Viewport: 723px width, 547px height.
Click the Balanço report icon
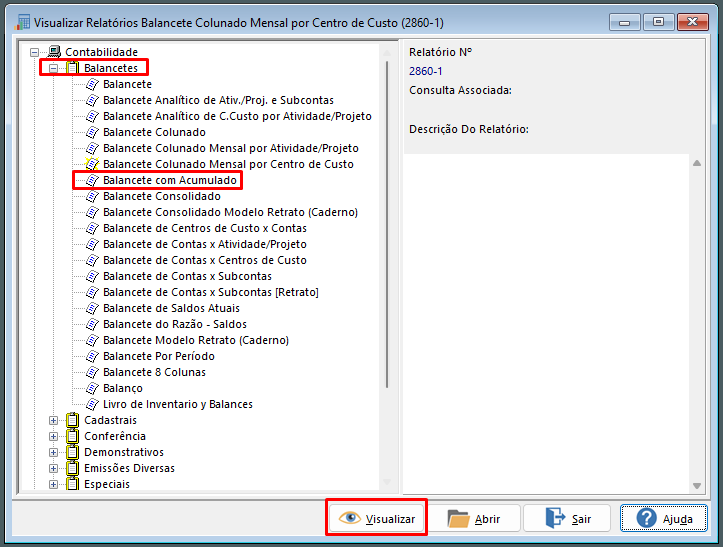click(92, 388)
